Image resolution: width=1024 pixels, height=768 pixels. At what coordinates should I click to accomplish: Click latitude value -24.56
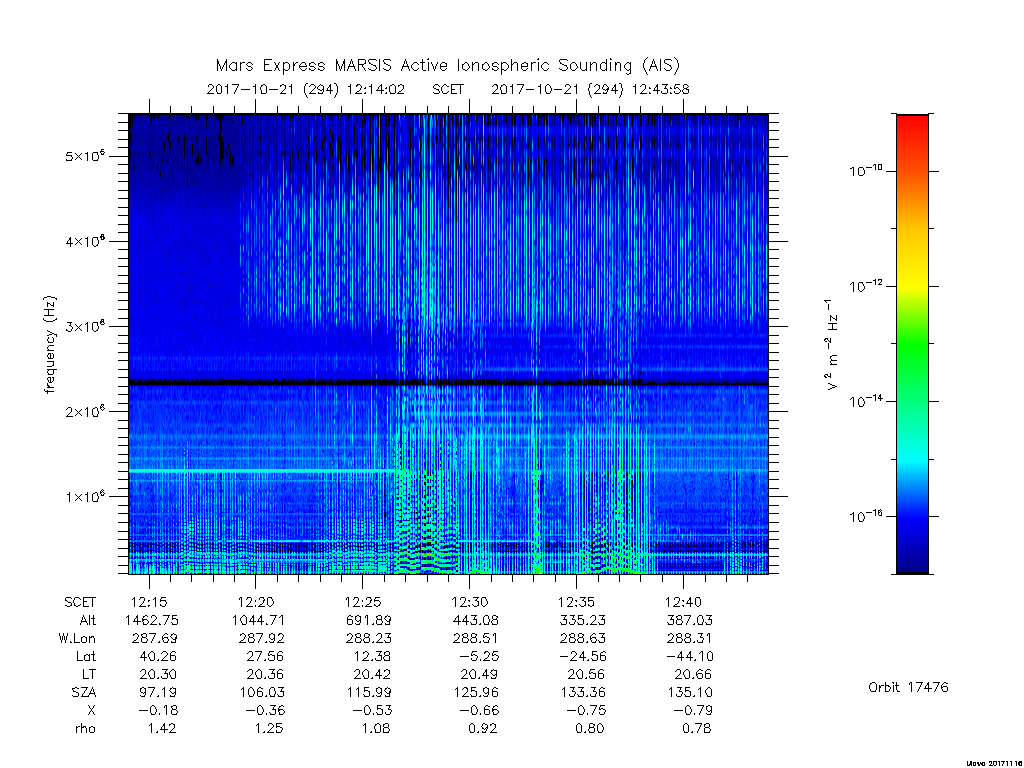click(x=582, y=656)
